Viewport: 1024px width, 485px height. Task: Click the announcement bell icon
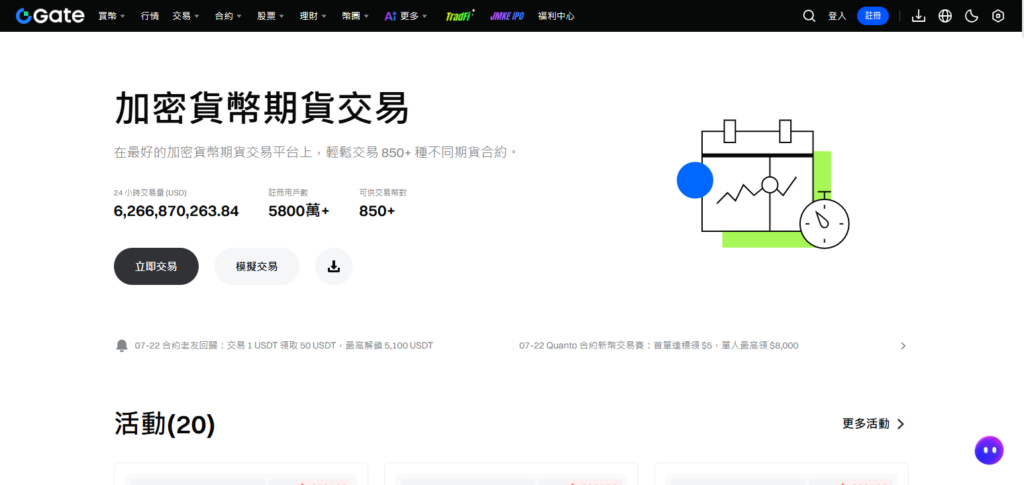(121, 345)
